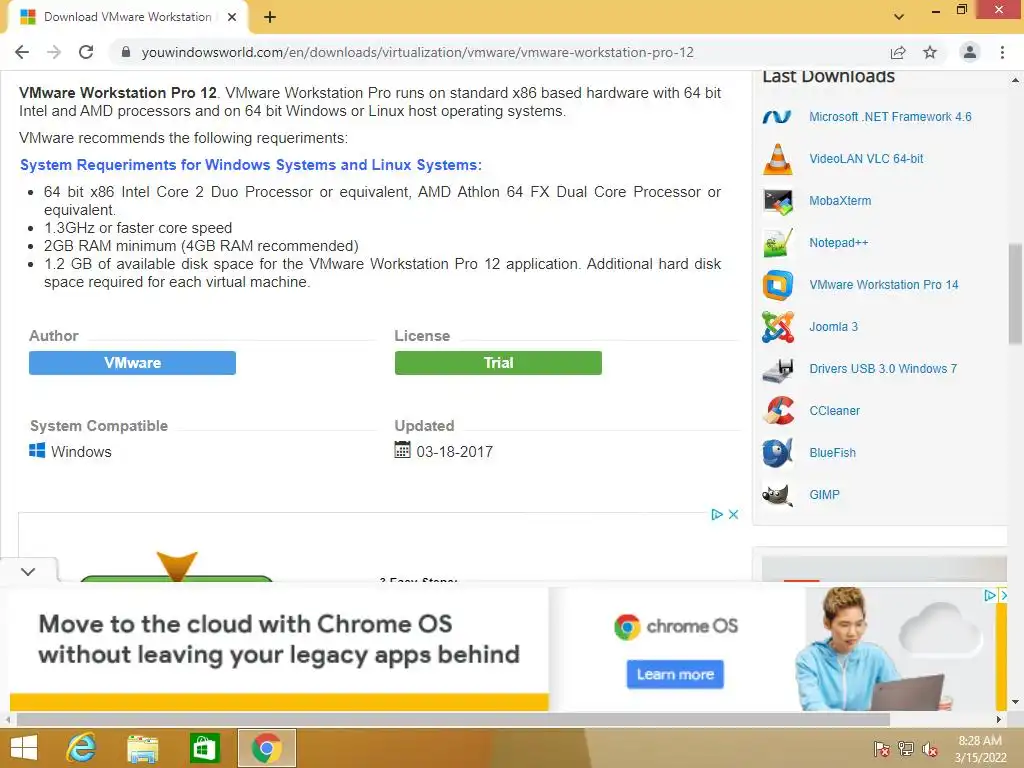This screenshot has width=1024, height=768.
Task: Click the Microsoft .NET Framework icon
Action: click(777, 117)
